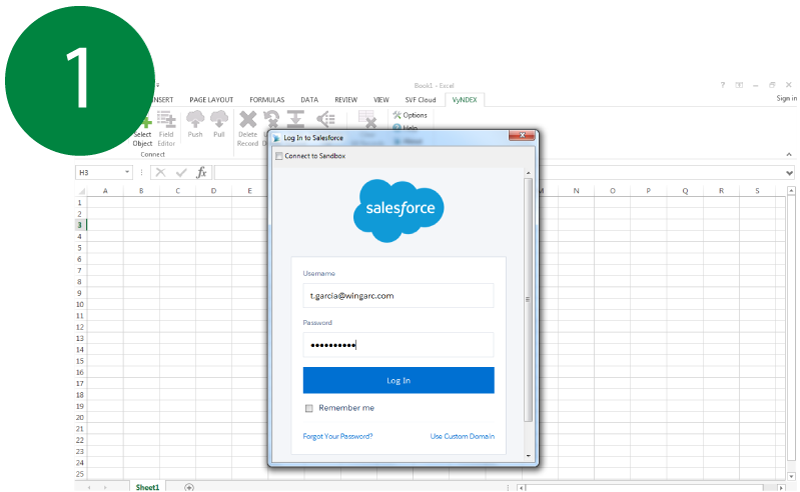Click the fx insert function icon

pos(202,173)
